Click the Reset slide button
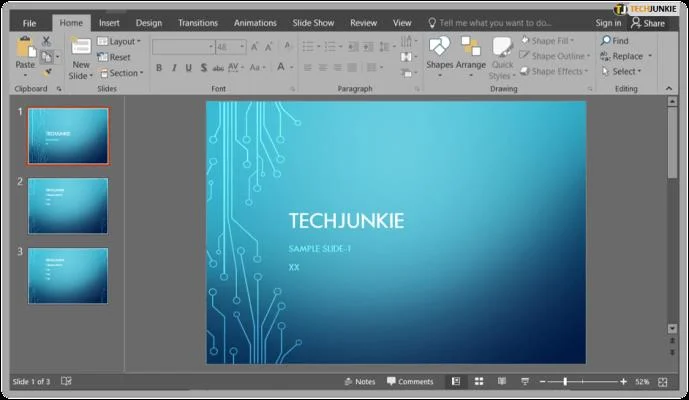The width and height of the screenshot is (689, 400). point(114,57)
